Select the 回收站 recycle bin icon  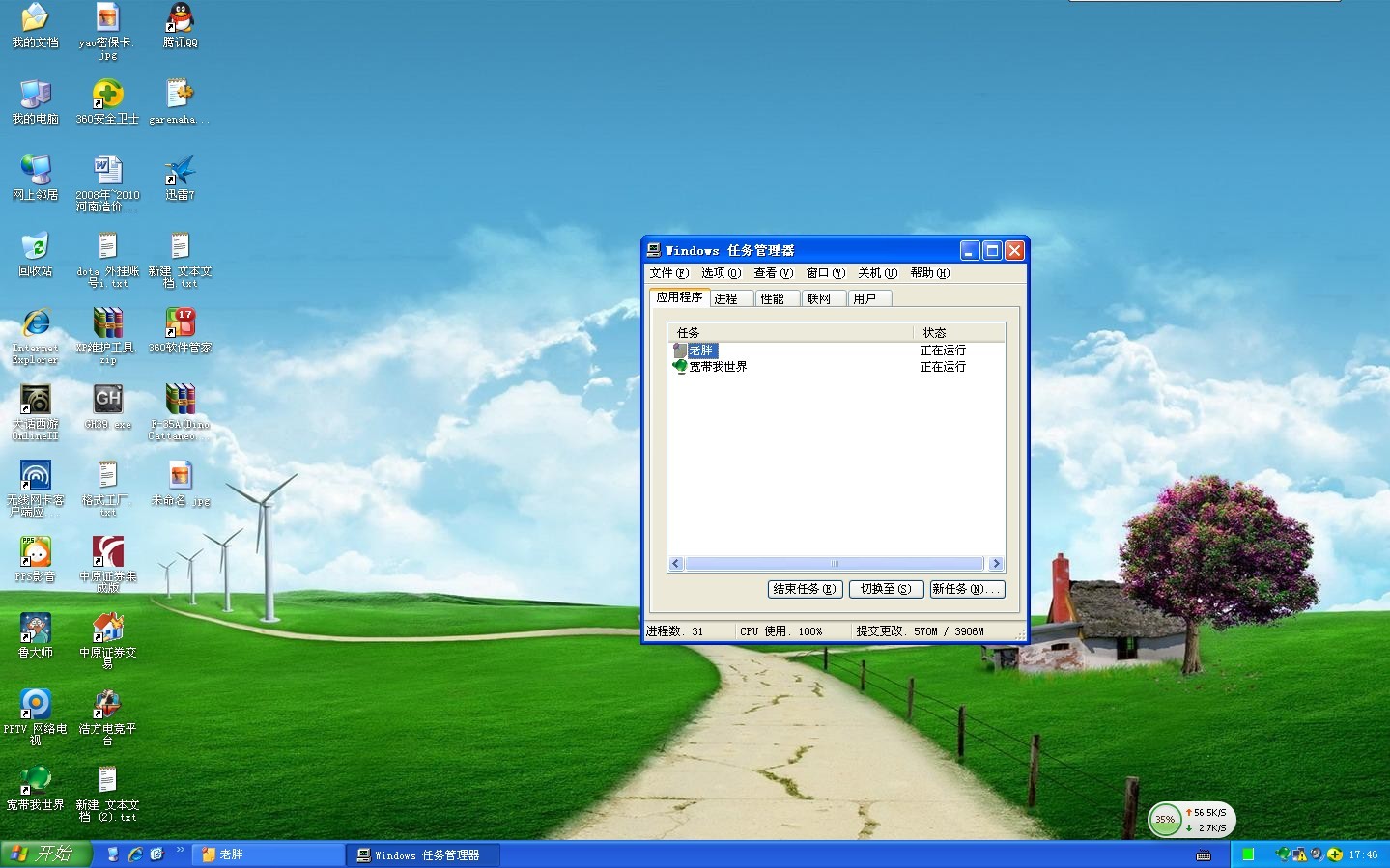(35, 255)
